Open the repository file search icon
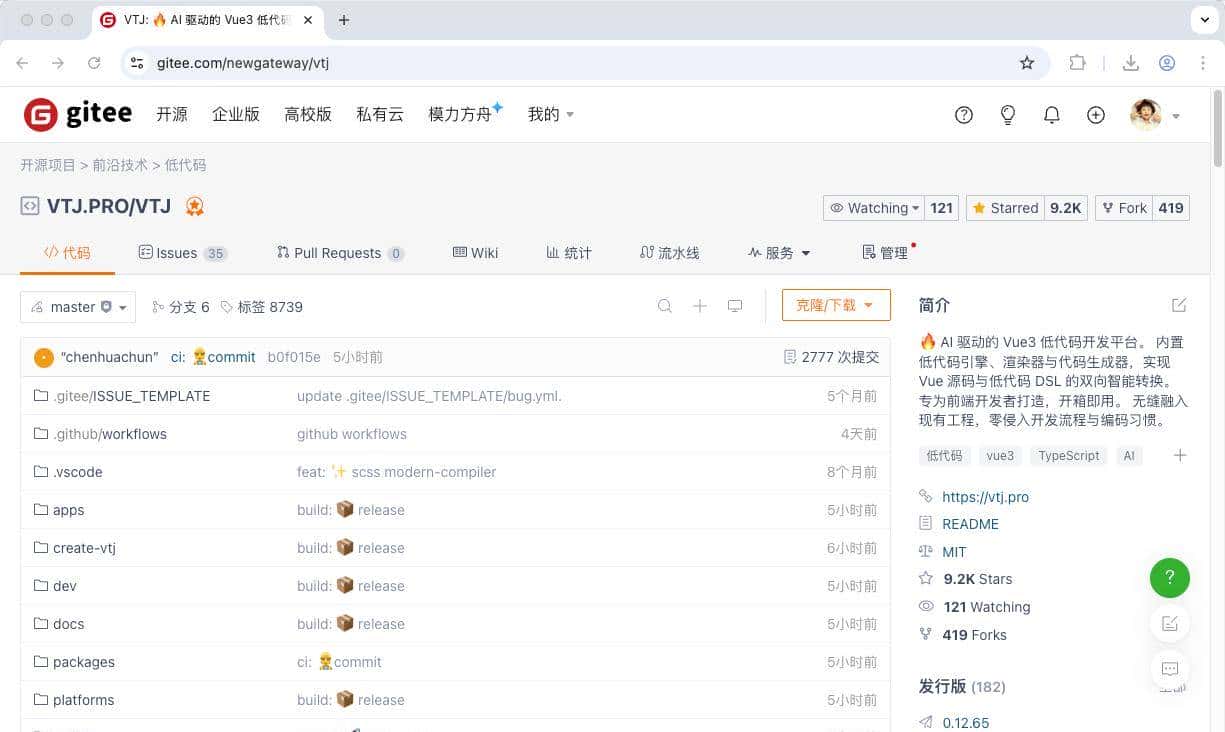 [664, 306]
